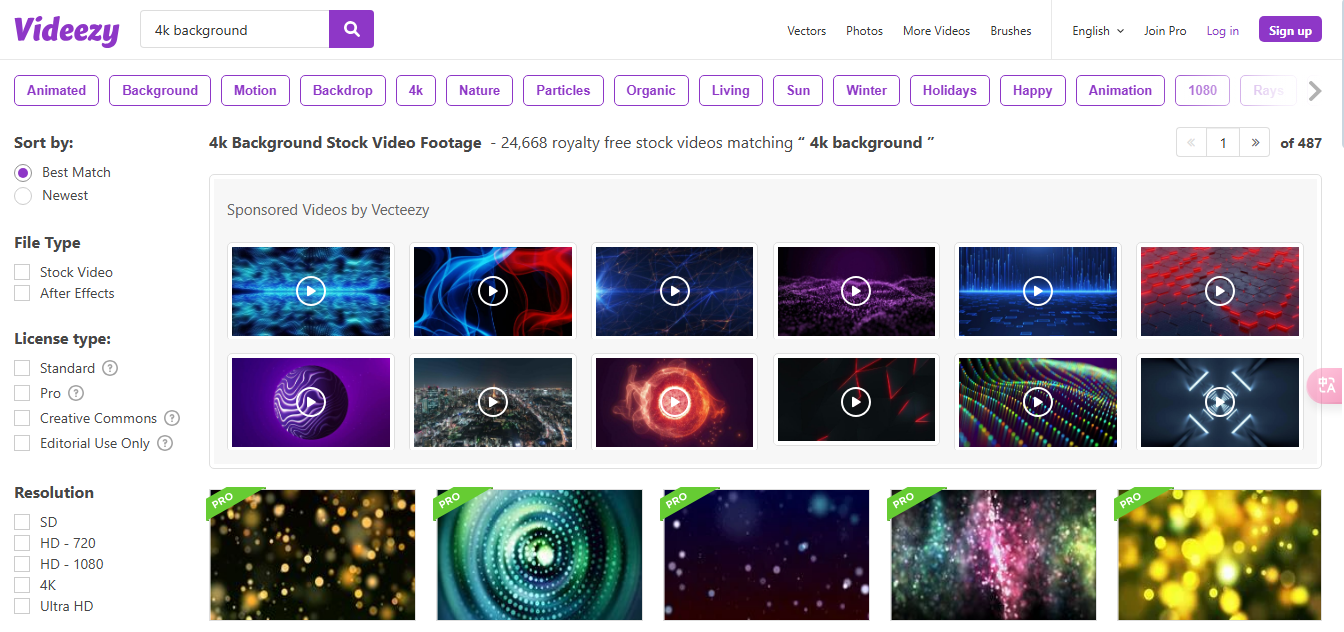Select the Animated tag
Image resolution: width=1344 pixels, height=632 pixels.
tap(56, 90)
